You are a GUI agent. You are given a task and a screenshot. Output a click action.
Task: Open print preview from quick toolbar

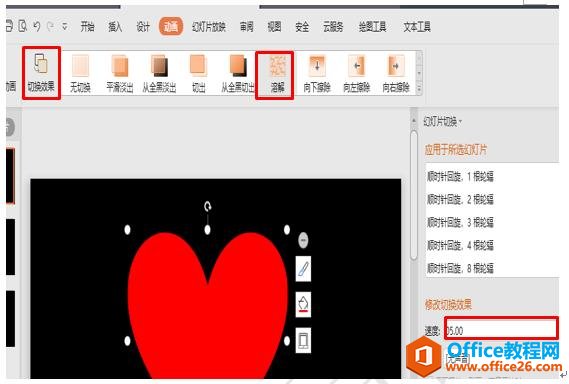(22, 26)
